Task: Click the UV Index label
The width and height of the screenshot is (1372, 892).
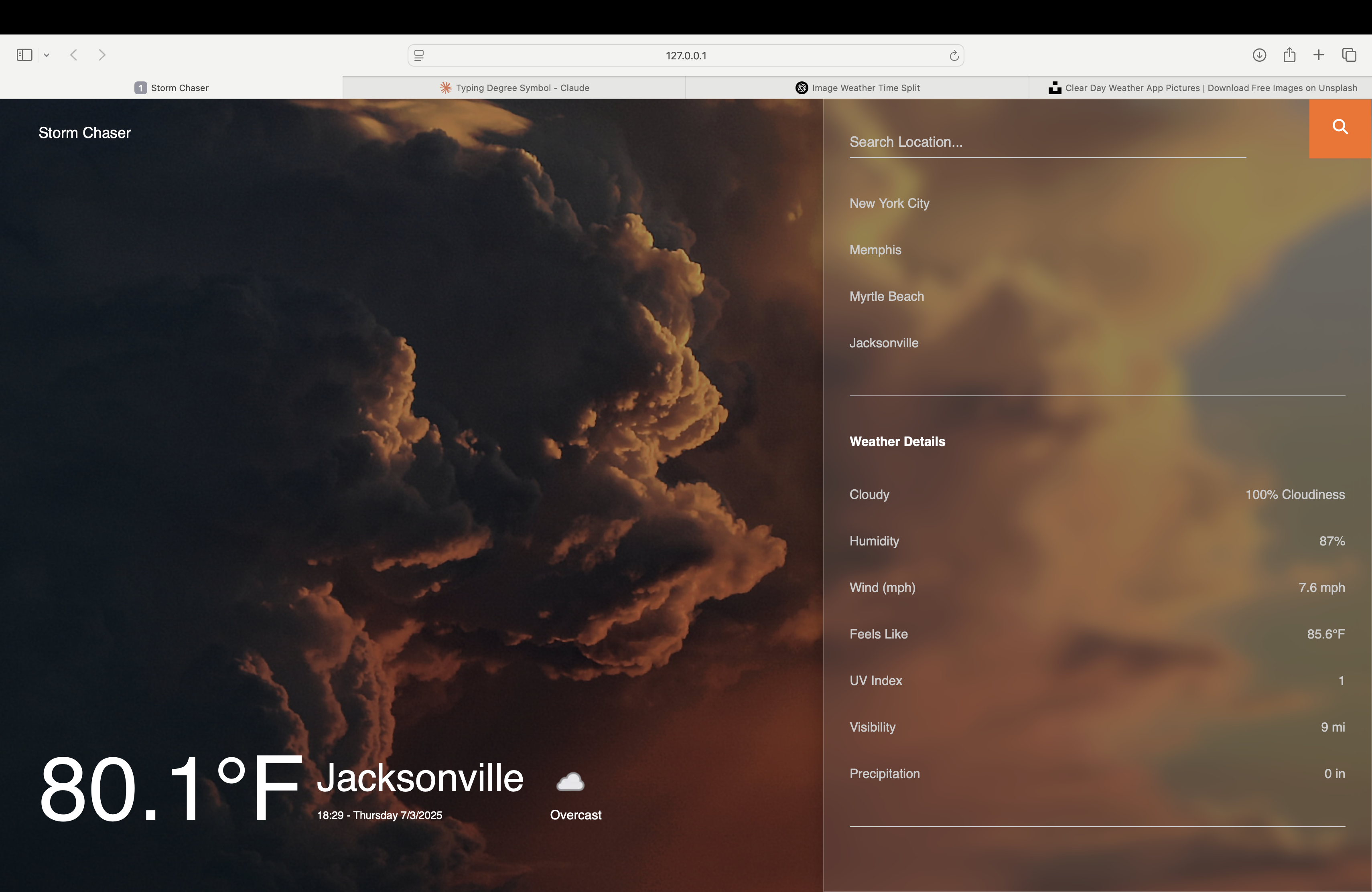Action: point(876,681)
